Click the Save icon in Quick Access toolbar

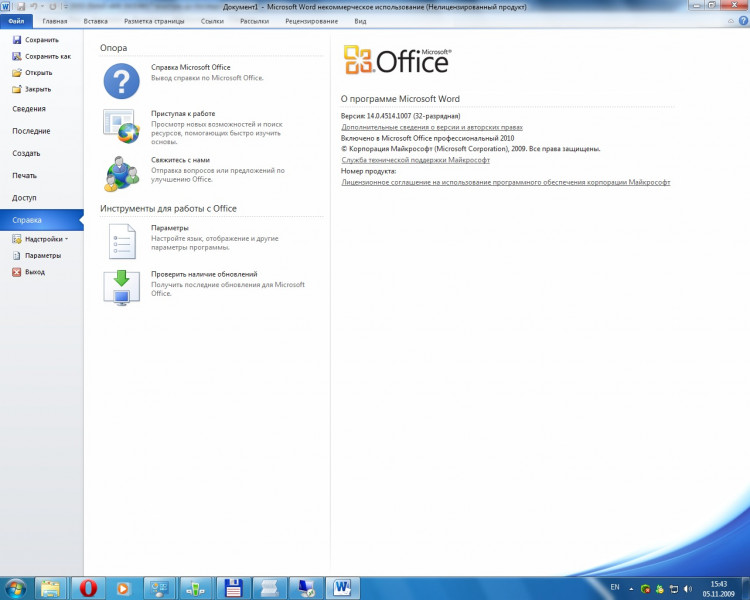pyautogui.click(x=21, y=7)
